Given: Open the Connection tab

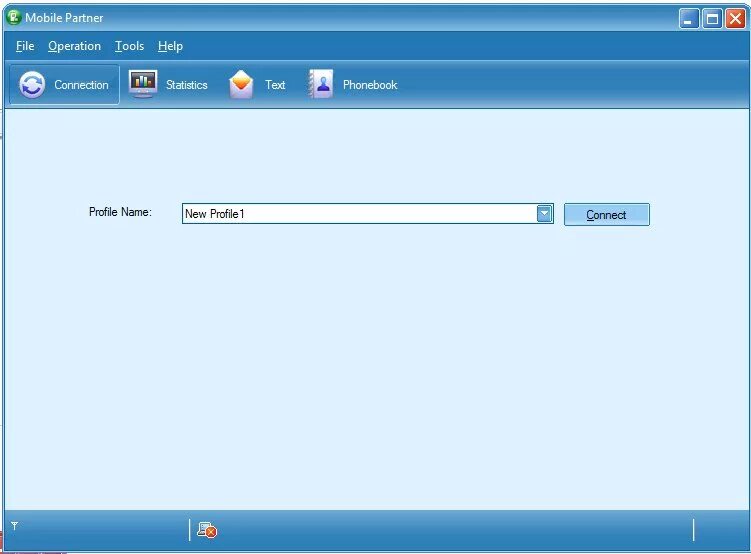Looking at the screenshot, I should 64,85.
